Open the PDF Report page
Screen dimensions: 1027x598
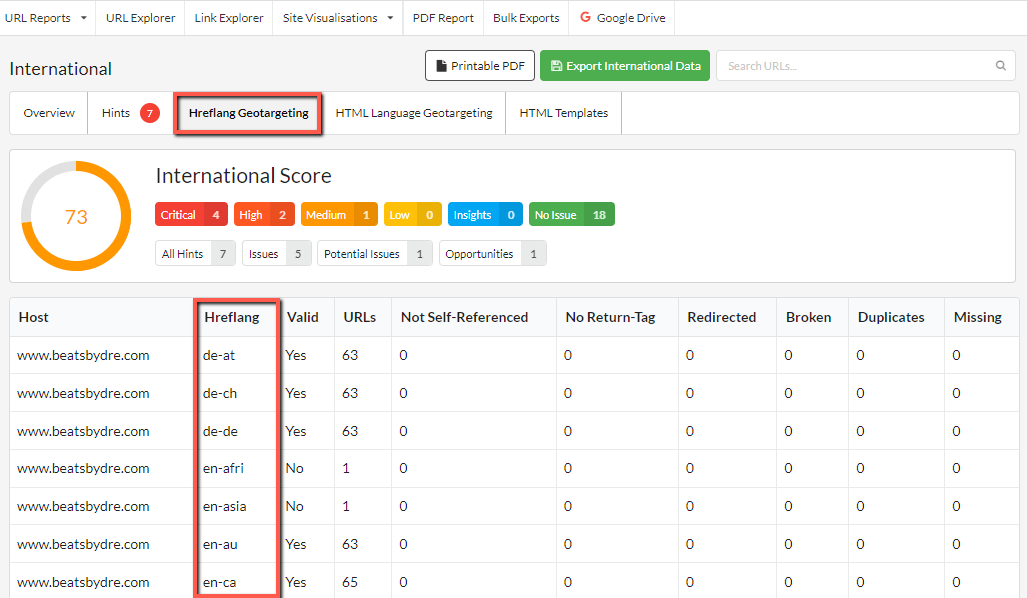pos(443,18)
